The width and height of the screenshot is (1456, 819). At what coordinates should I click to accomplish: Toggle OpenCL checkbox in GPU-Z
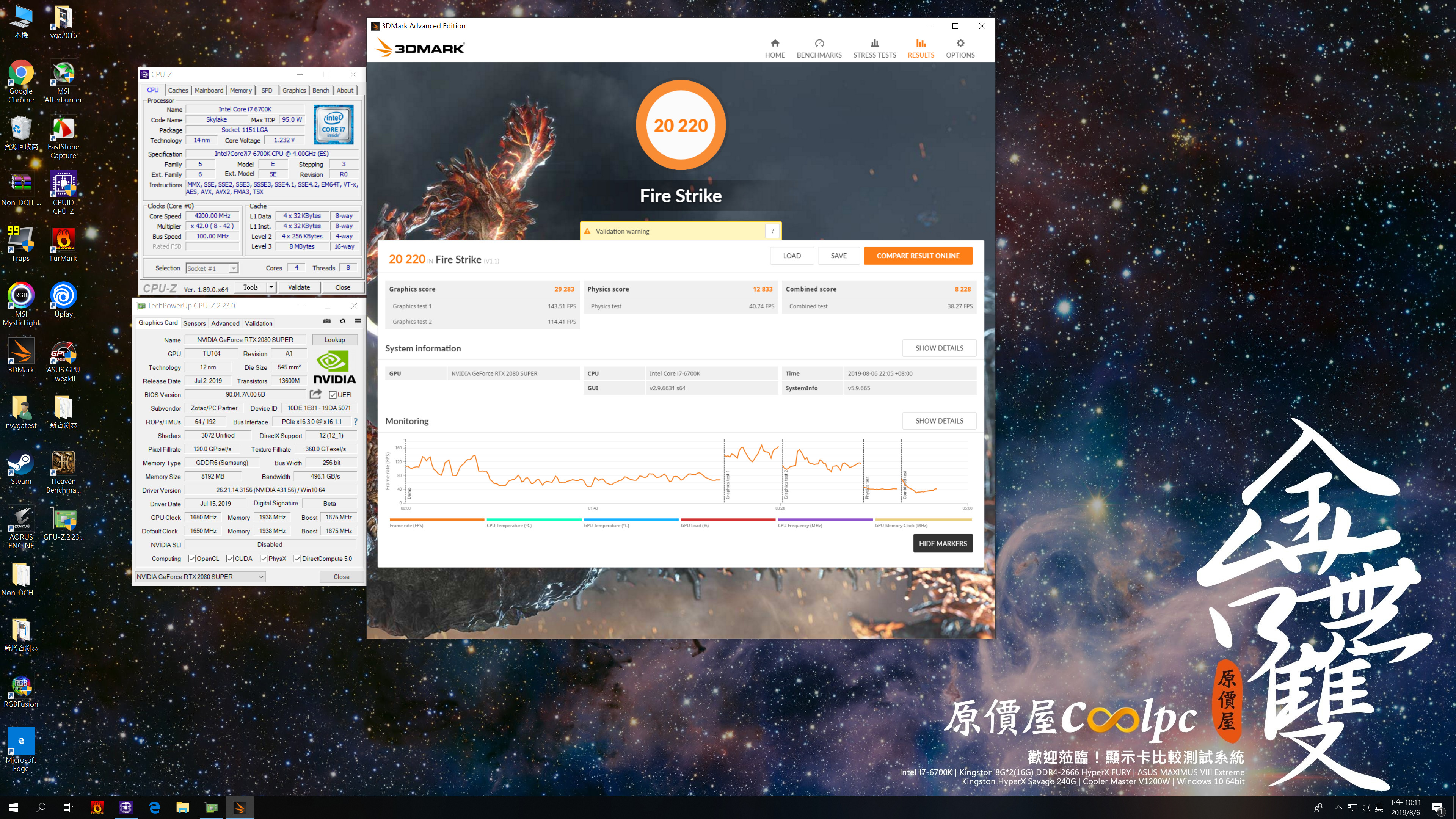191,559
